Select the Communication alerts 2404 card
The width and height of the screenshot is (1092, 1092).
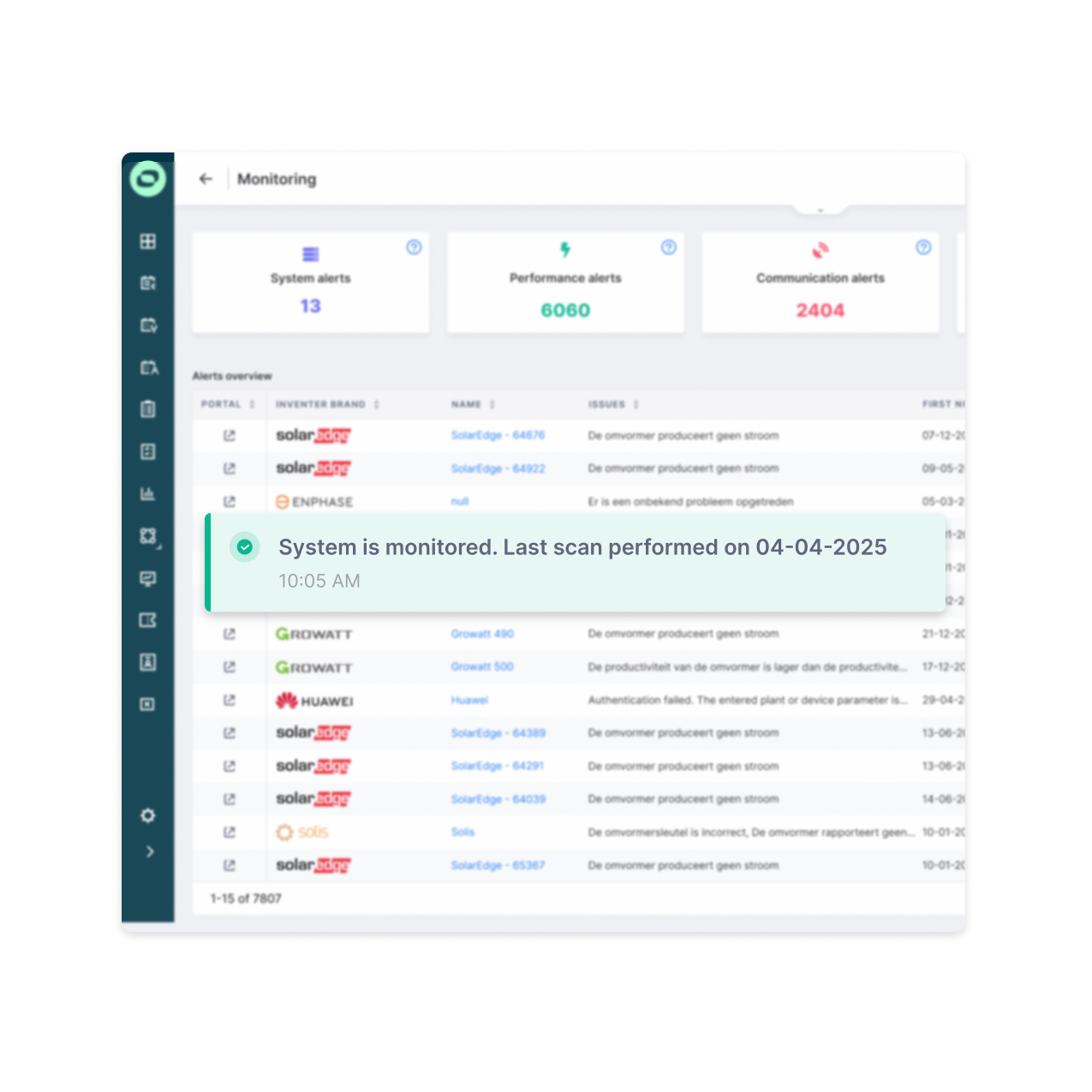click(820, 283)
